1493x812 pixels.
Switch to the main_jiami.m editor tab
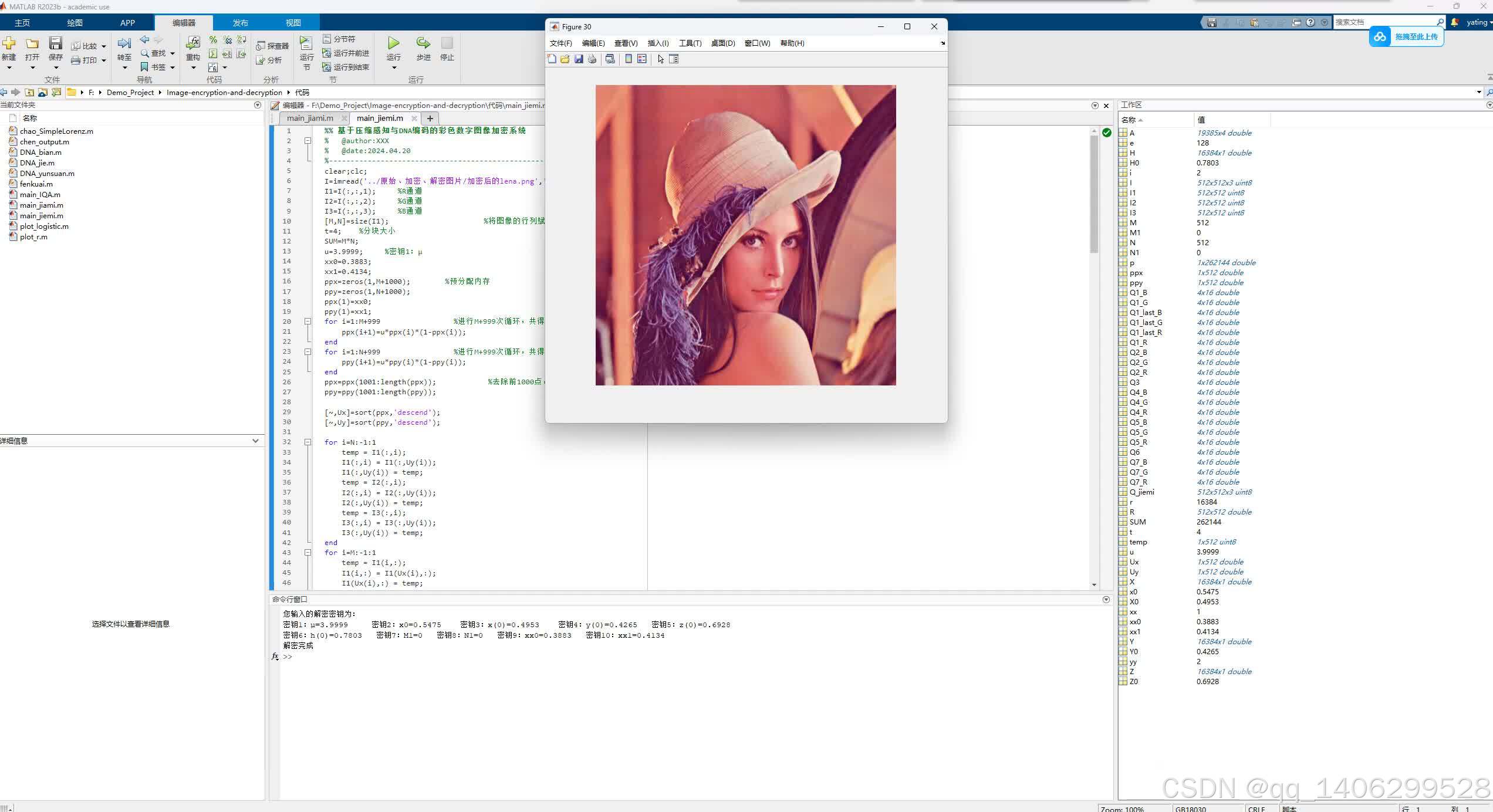pos(310,118)
